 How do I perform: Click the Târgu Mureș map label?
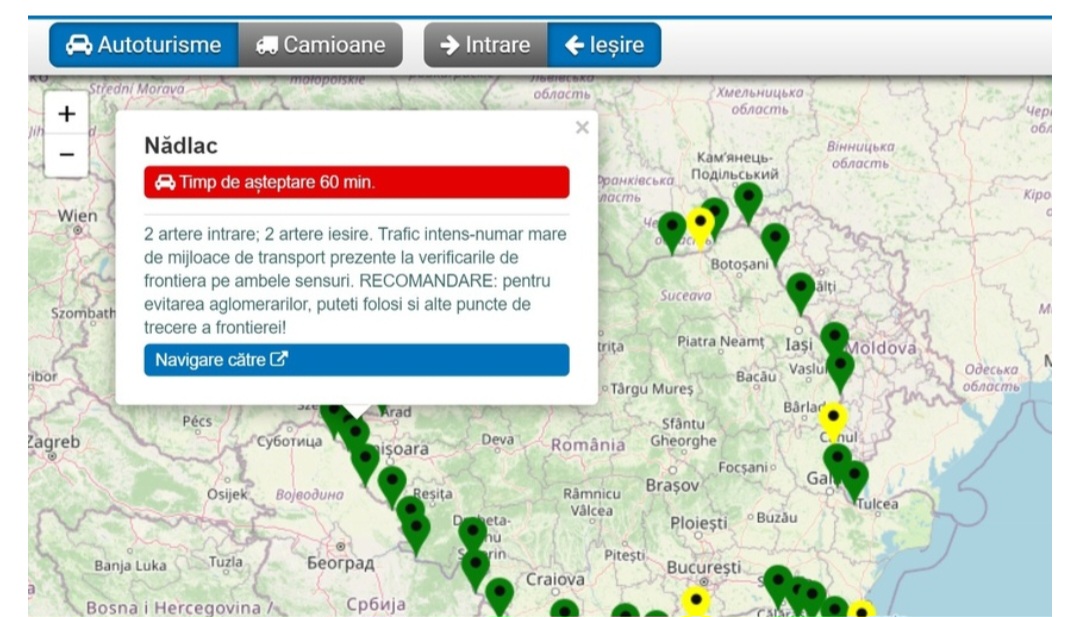652,389
